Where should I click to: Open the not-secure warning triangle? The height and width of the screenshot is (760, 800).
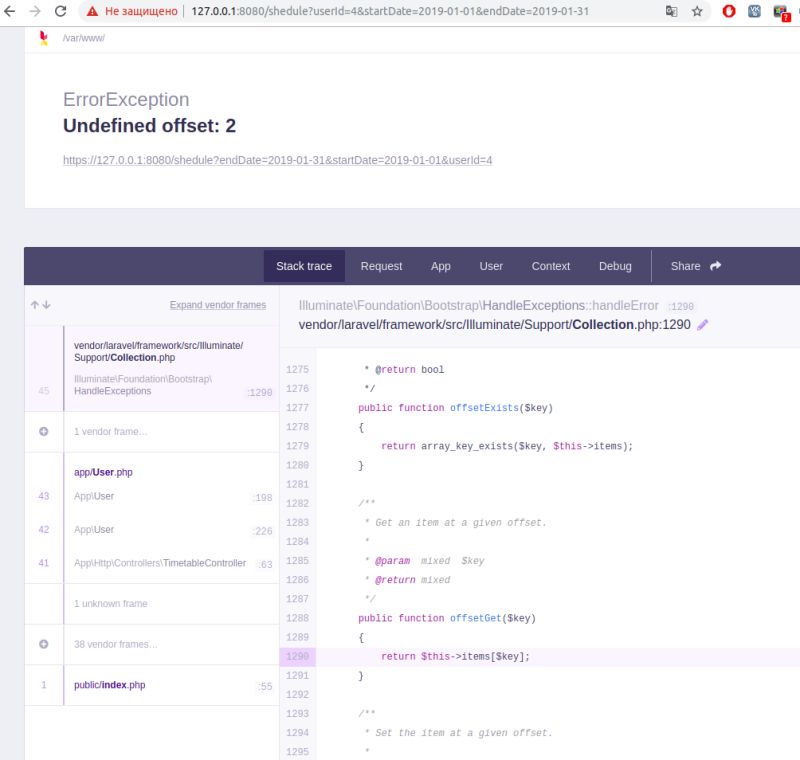[92, 11]
